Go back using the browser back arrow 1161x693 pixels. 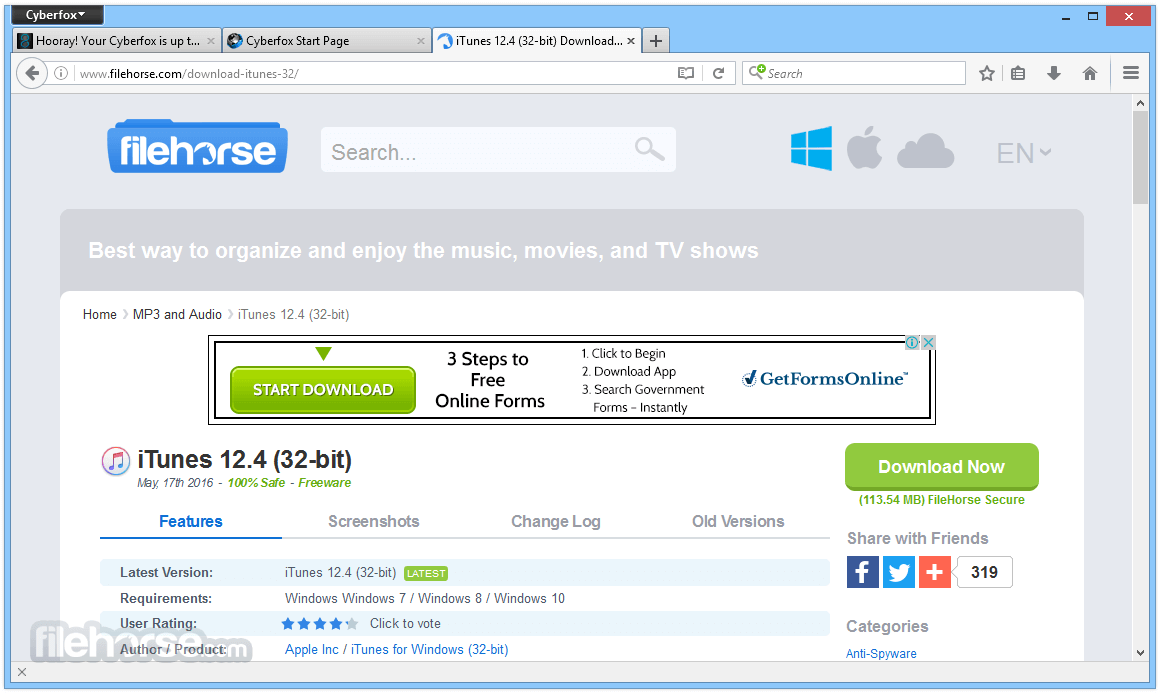pos(32,73)
